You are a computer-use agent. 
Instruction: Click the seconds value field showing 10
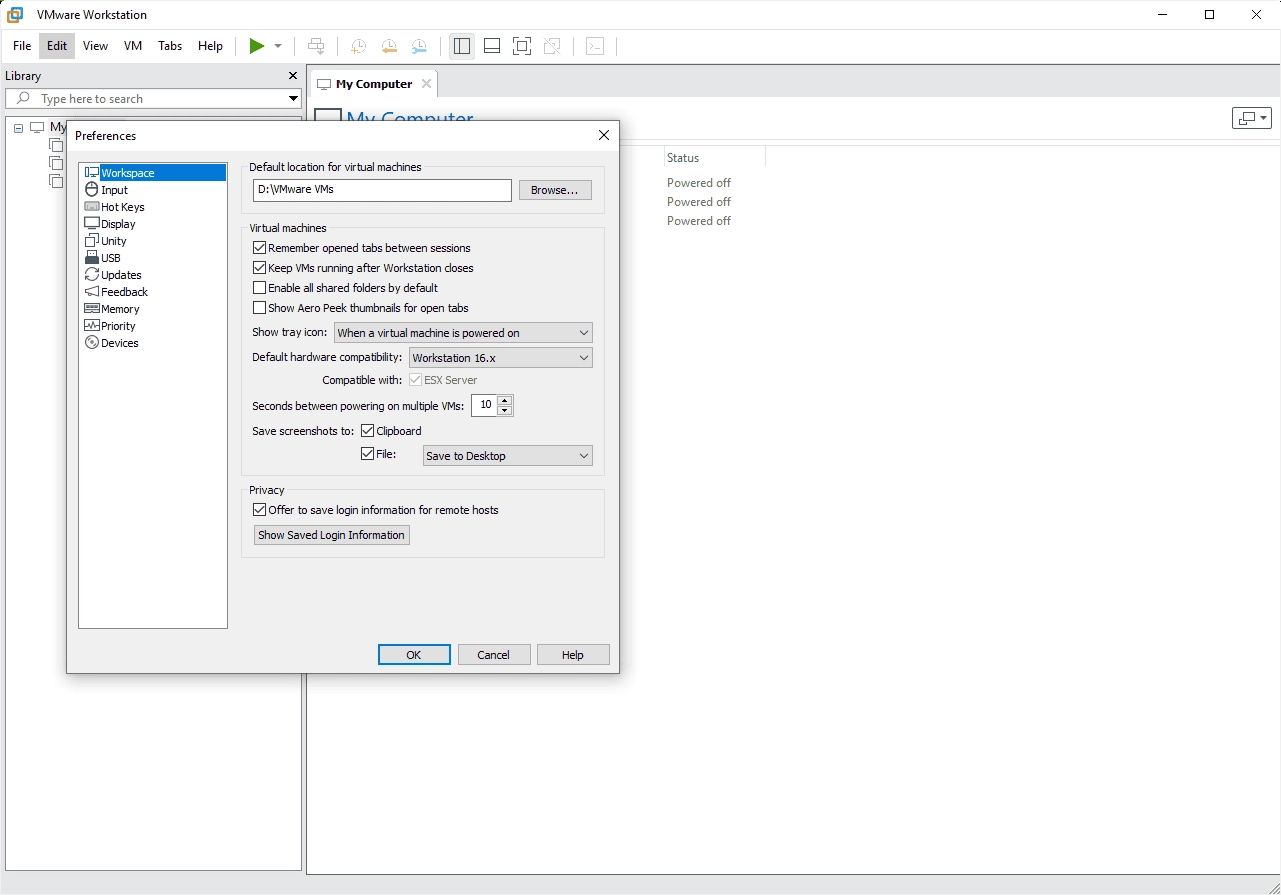click(x=485, y=405)
